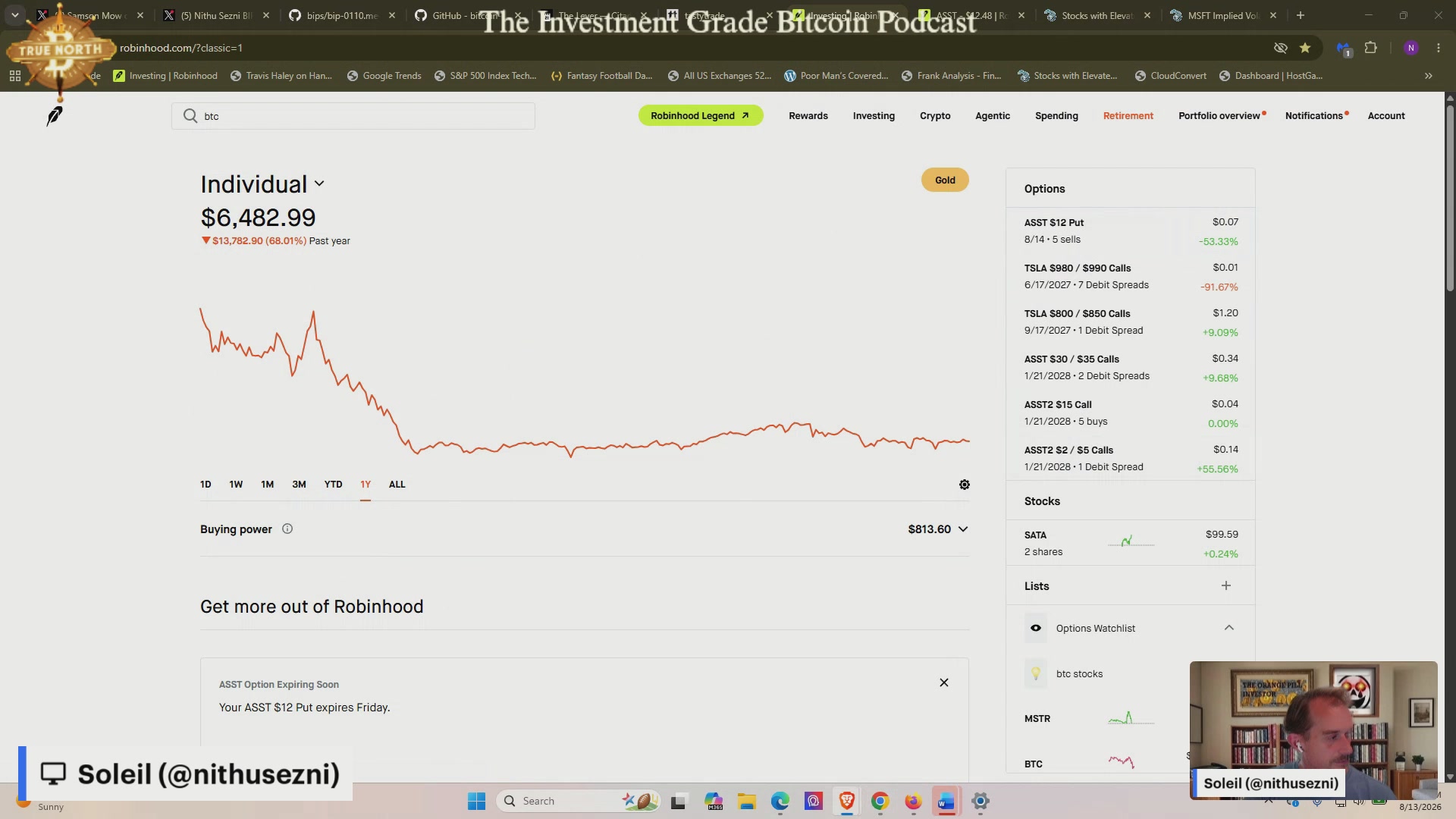Launch File Explorer from the taskbar
The image size is (1456, 819).
747,801
